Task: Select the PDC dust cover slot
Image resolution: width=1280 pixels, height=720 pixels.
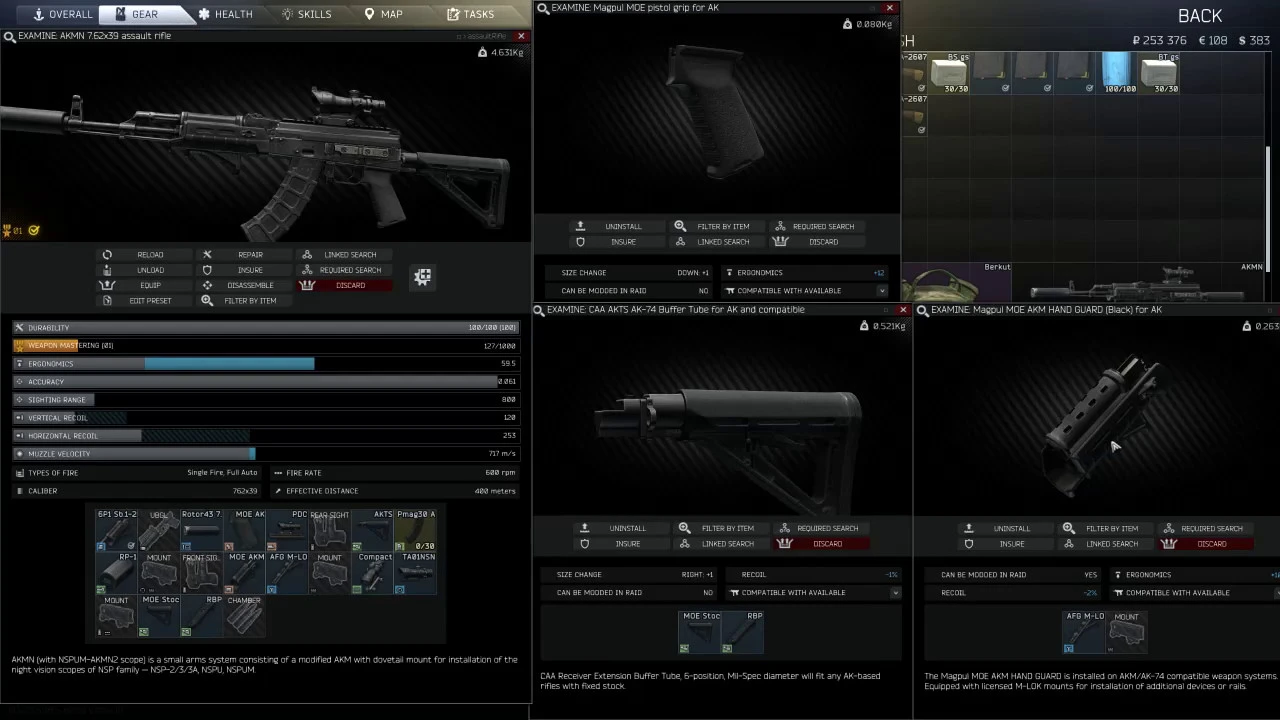Action: [287, 530]
